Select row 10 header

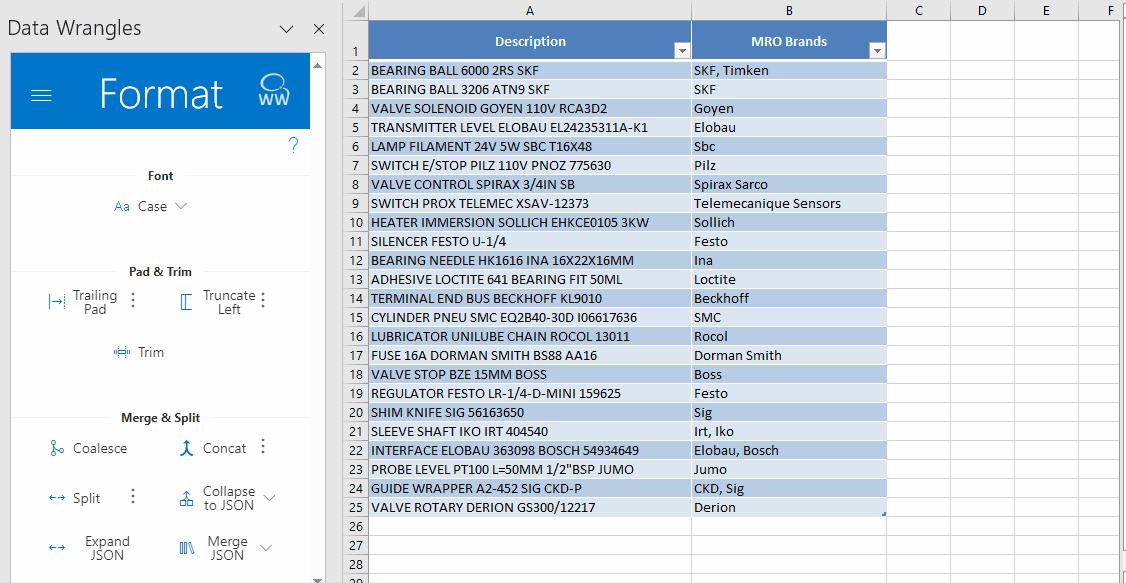pyautogui.click(x=356, y=223)
